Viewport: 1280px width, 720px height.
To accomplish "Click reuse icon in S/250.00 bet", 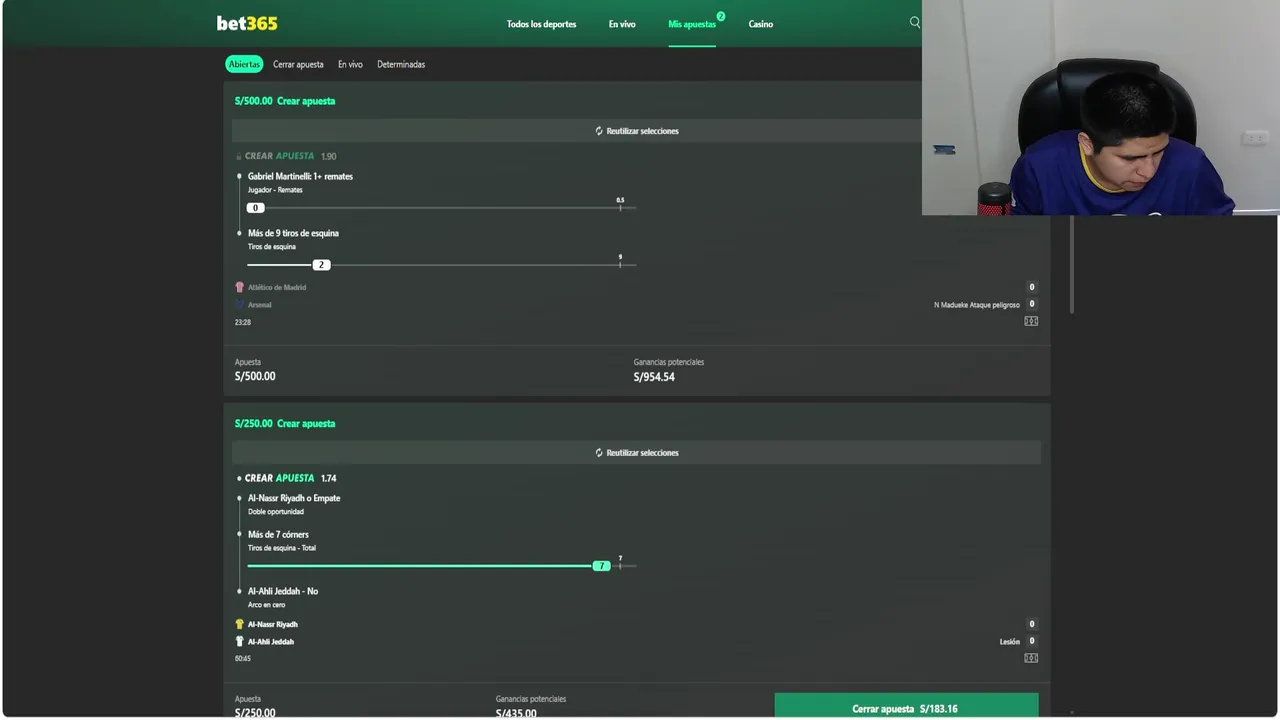I will [x=599, y=453].
